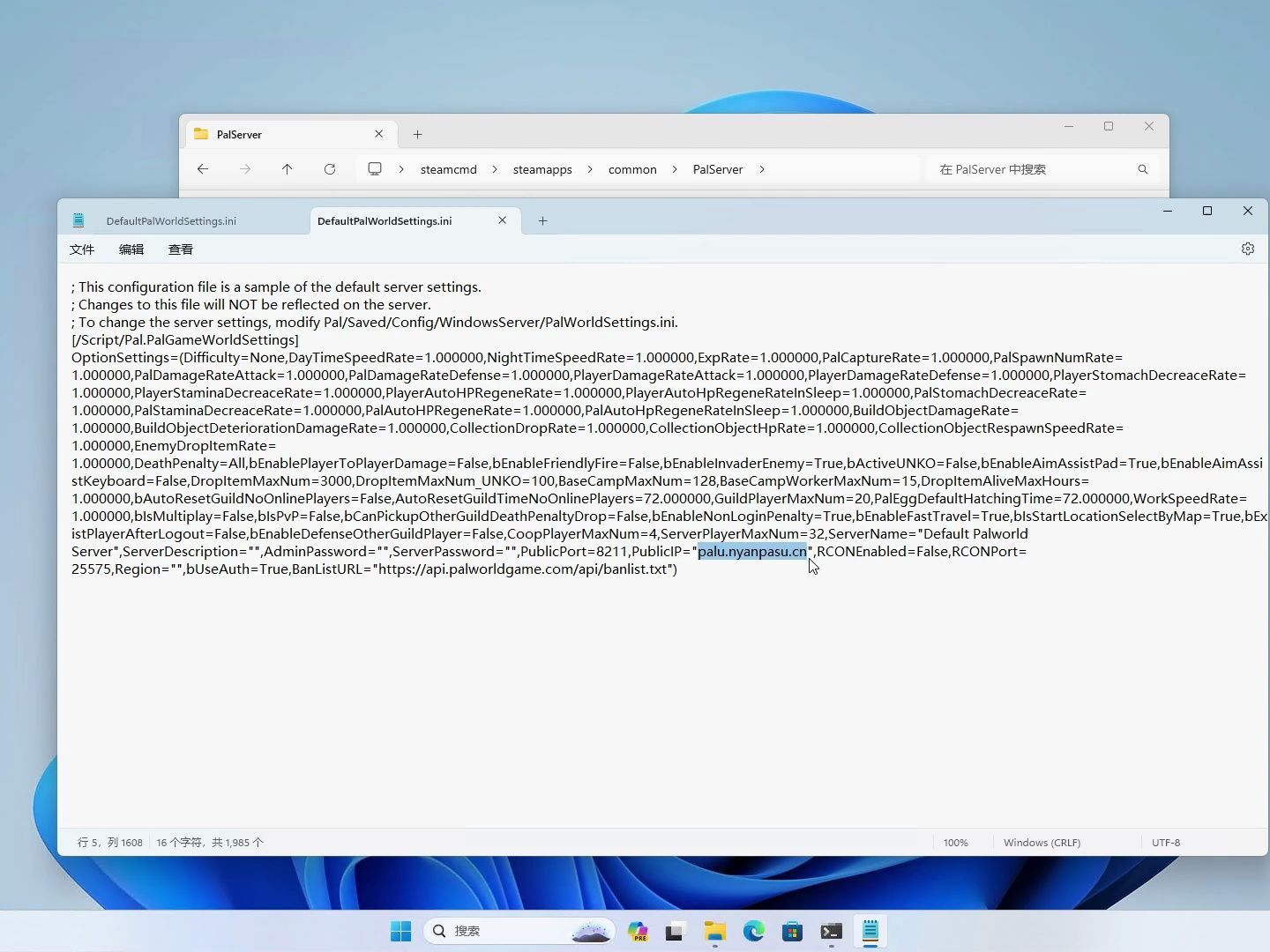Click the selected palu.nyanpasu.cn text
The width and height of the screenshot is (1270, 952).
coord(752,552)
